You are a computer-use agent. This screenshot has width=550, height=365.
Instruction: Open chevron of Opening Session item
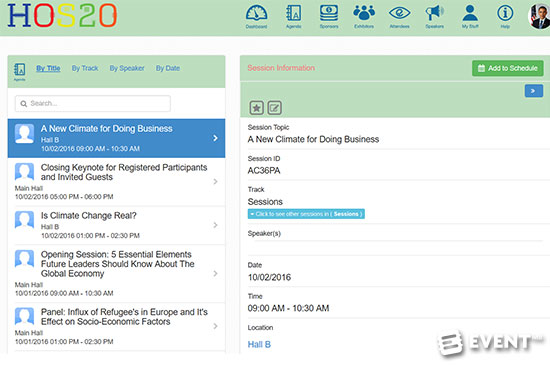(x=215, y=273)
